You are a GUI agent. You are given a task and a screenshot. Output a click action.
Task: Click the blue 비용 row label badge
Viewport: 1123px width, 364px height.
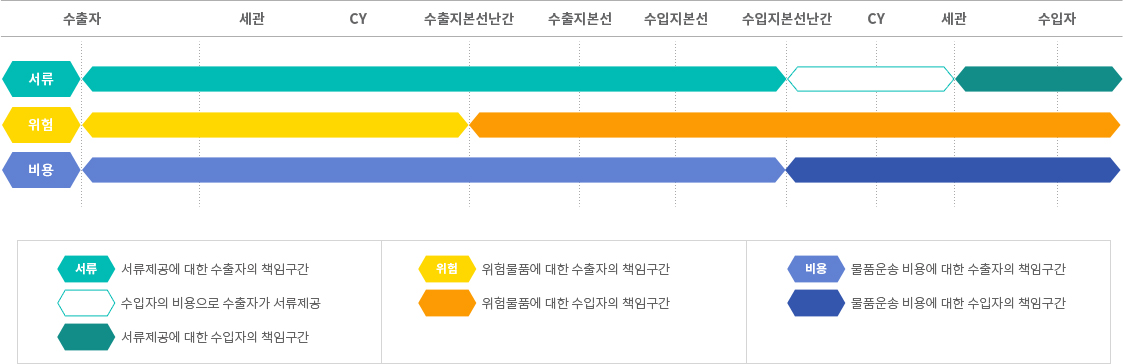[x=41, y=170]
